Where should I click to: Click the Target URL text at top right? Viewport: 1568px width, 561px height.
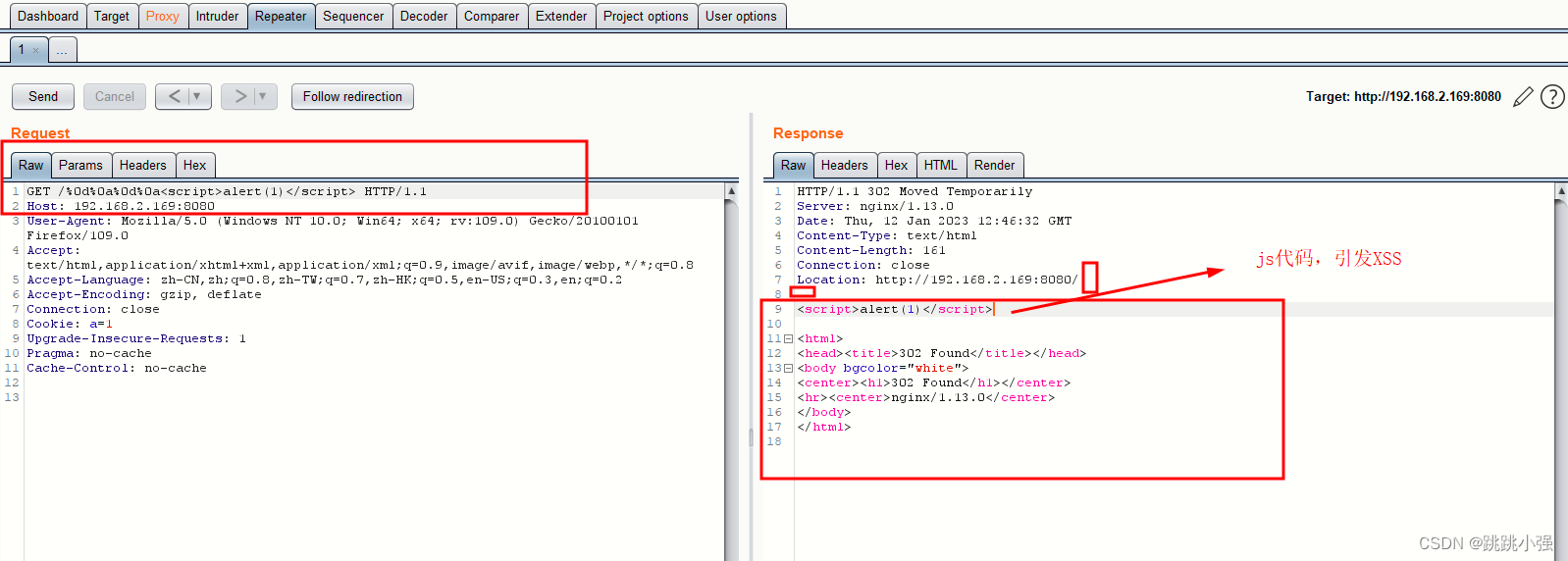point(1403,96)
